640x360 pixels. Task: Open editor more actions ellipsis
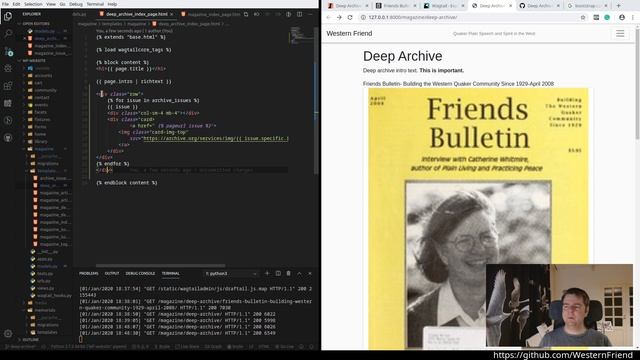point(310,14)
